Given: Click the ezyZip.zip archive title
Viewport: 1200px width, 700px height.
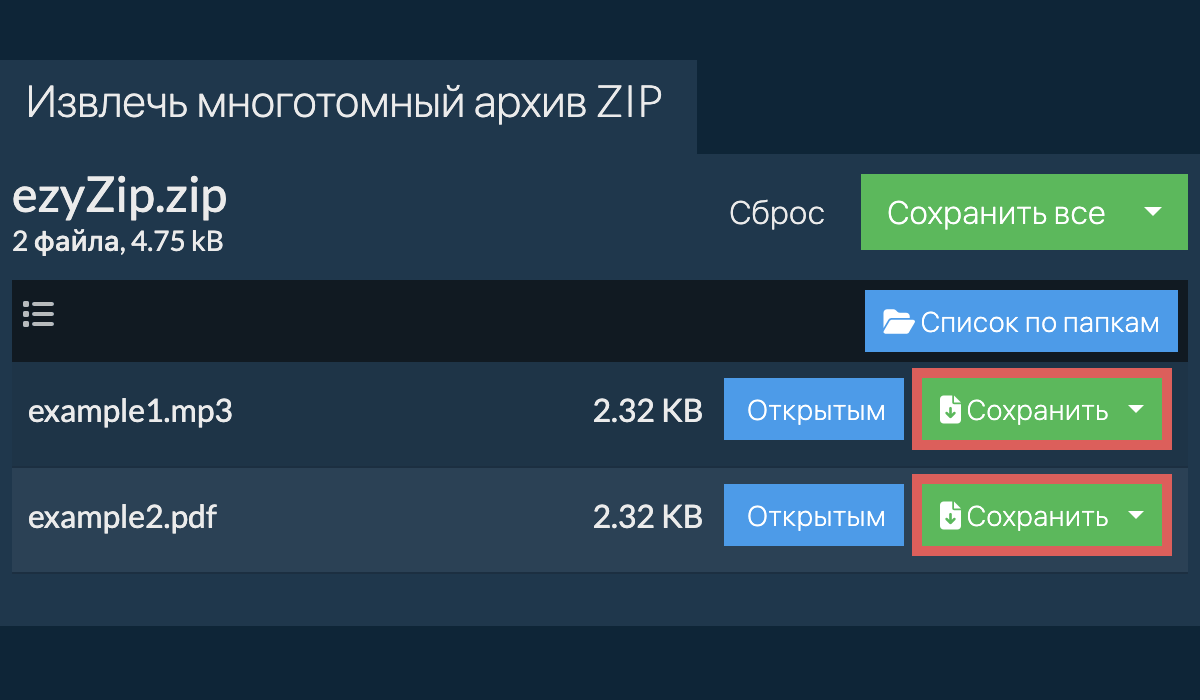Looking at the screenshot, I should 119,198.
